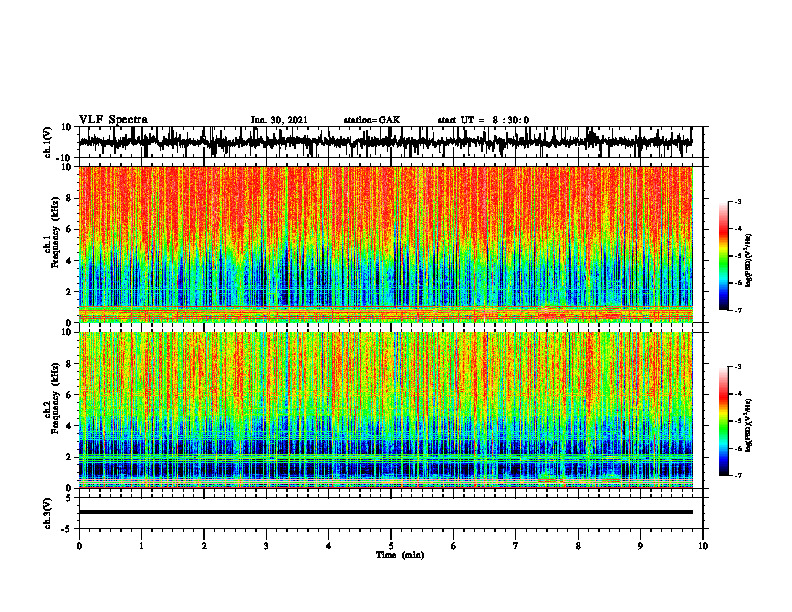The image size is (792, 612).
Task: Click the '4' kHz tick on the ch.1 spectrogram axis
Action: pos(70,261)
